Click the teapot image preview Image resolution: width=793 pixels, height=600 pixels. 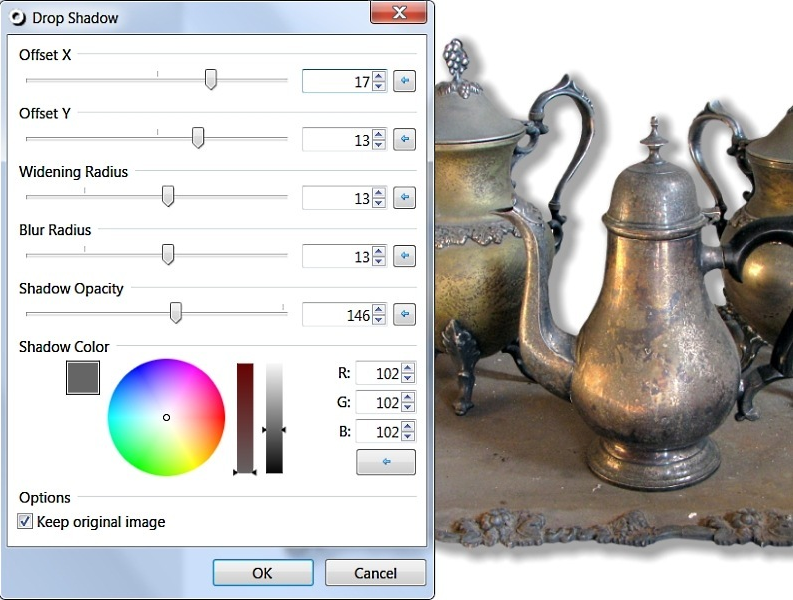[614, 298]
